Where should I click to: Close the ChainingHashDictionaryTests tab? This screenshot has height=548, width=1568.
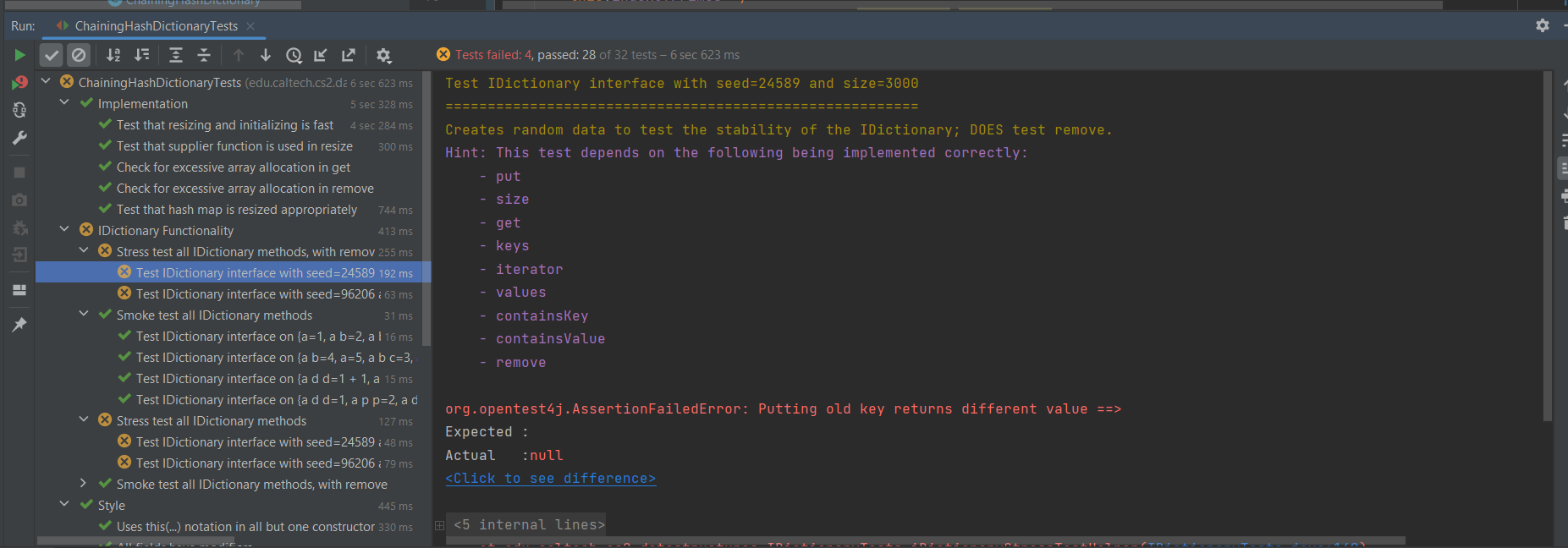coord(250,26)
